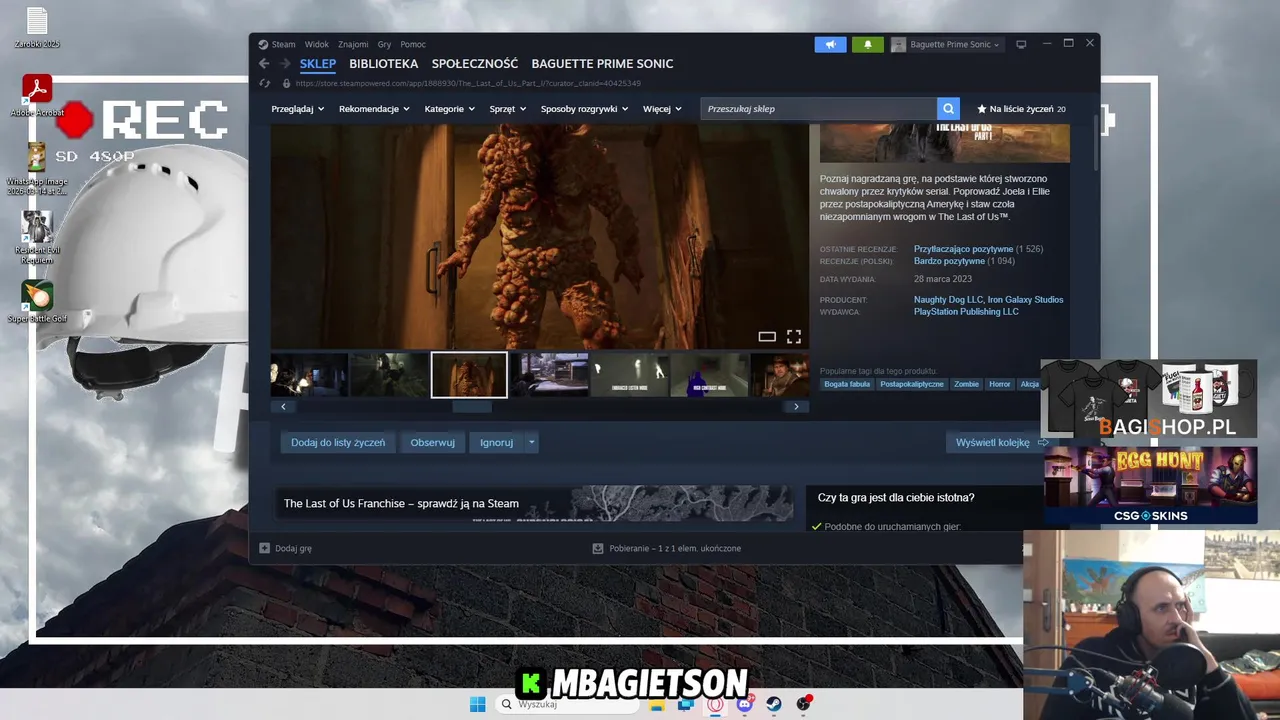
Task: Expand the Kategorie dropdown
Action: (449, 109)
